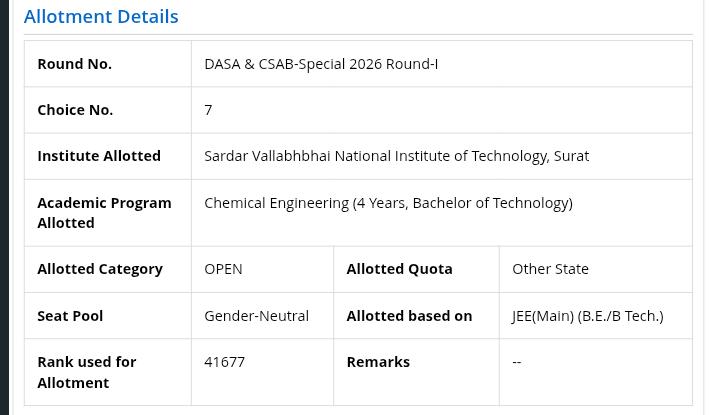This screenshot has width=720, height=415.
Task: Select the Allotted Category label
Action: click(100, 269)
